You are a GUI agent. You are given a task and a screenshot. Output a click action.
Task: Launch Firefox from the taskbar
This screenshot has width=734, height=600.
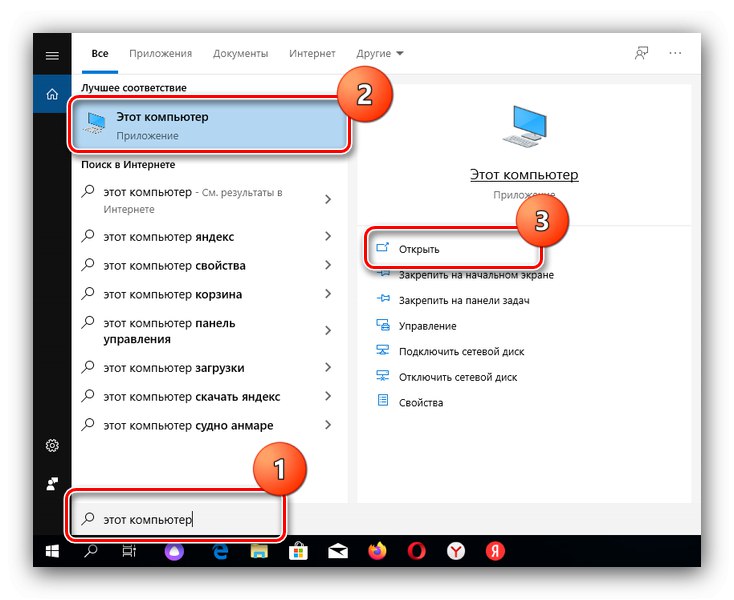point(377,551)
